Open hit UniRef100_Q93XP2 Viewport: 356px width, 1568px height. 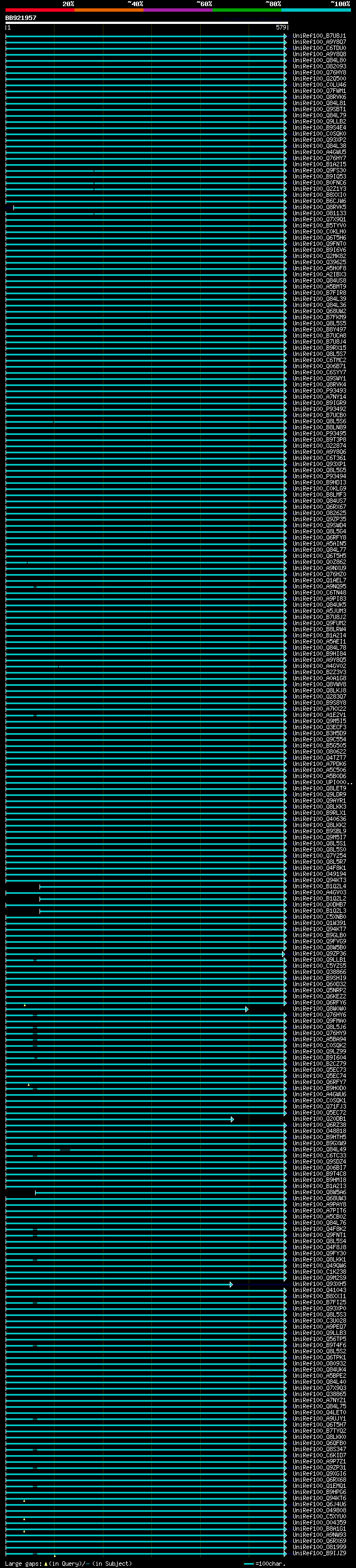click(x=319, y=140)
